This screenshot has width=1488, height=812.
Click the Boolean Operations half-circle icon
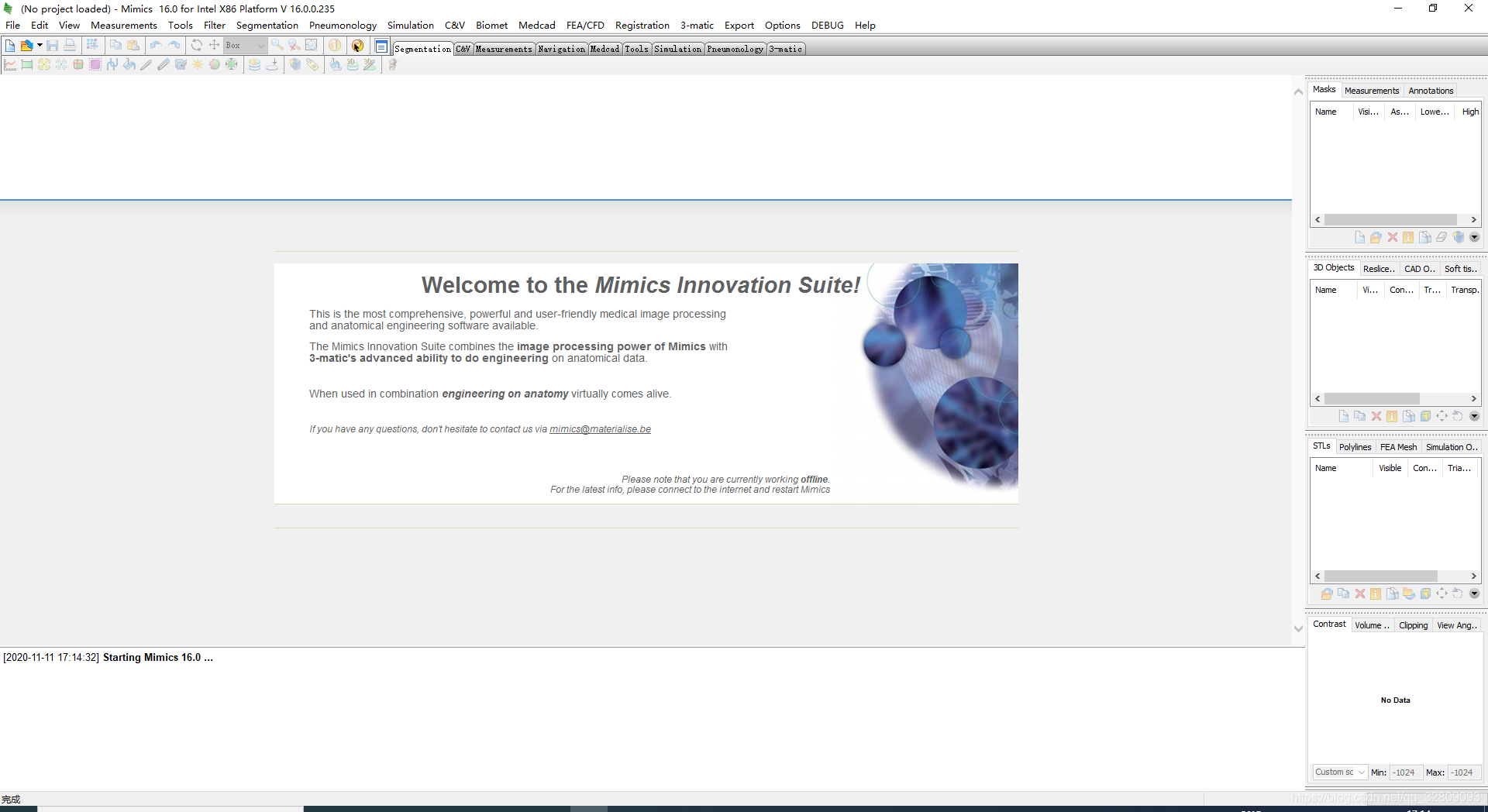click(x=215, y=65)
